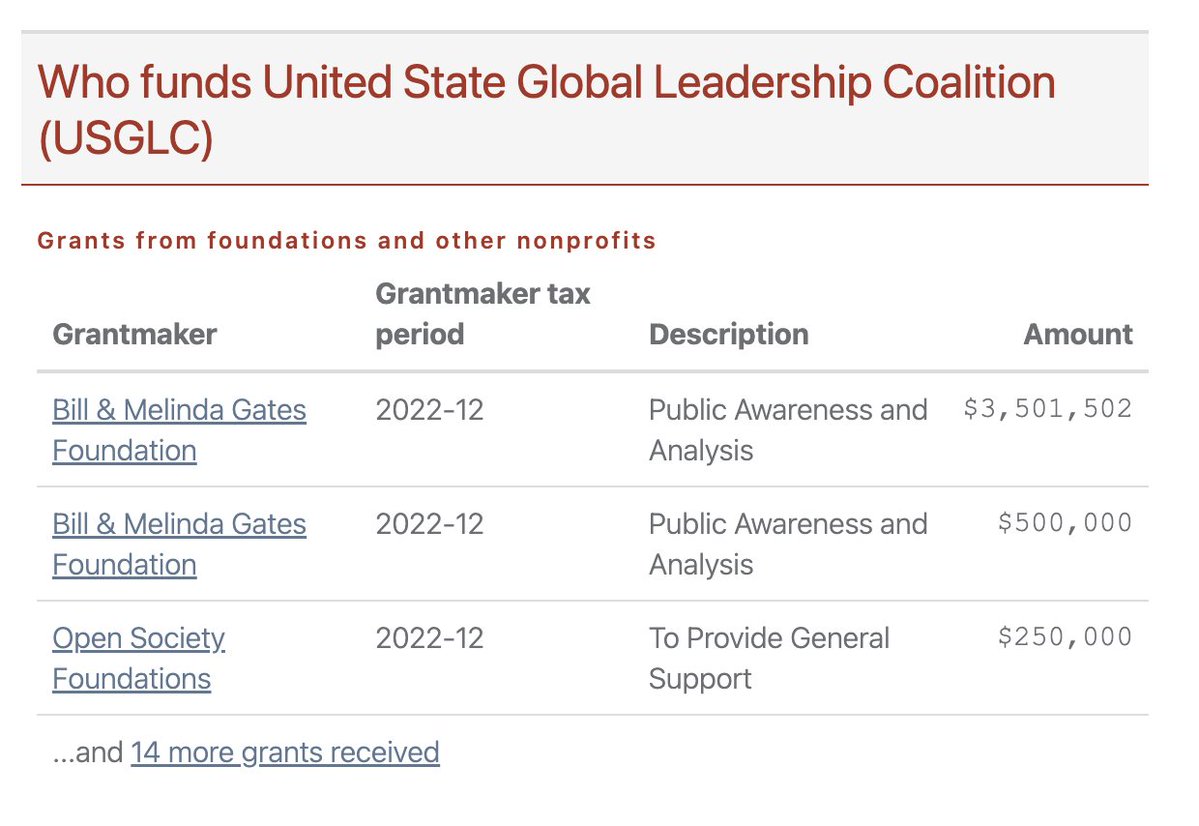1199x826 pixels.
Task: Click the "14 more grants received" link
Action: (285, 752)
